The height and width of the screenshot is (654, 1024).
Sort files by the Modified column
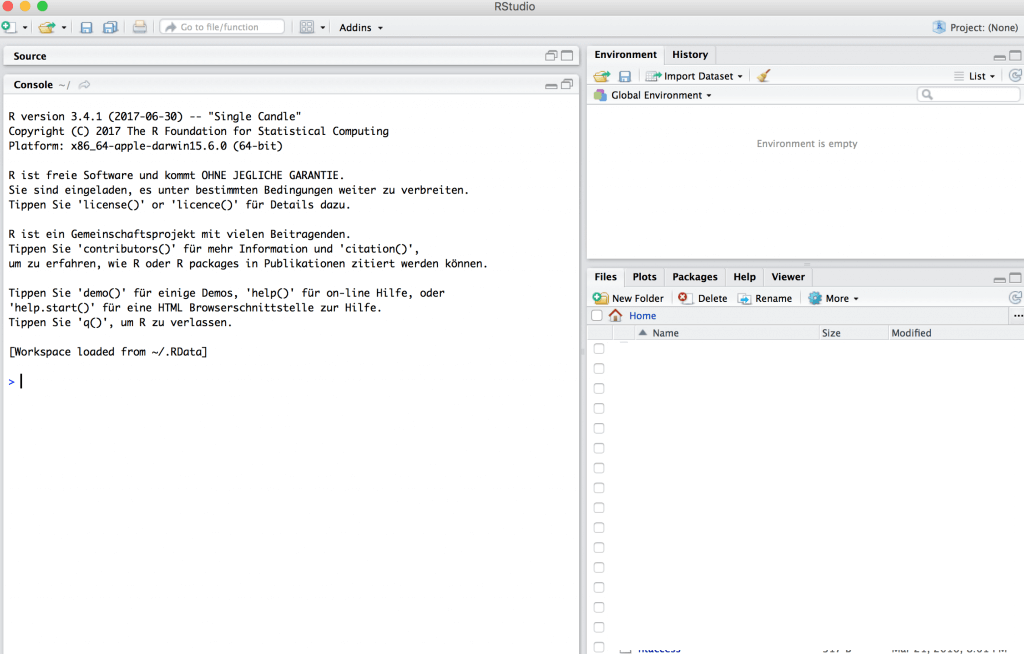pyautogui.click(x=956, y=333)
